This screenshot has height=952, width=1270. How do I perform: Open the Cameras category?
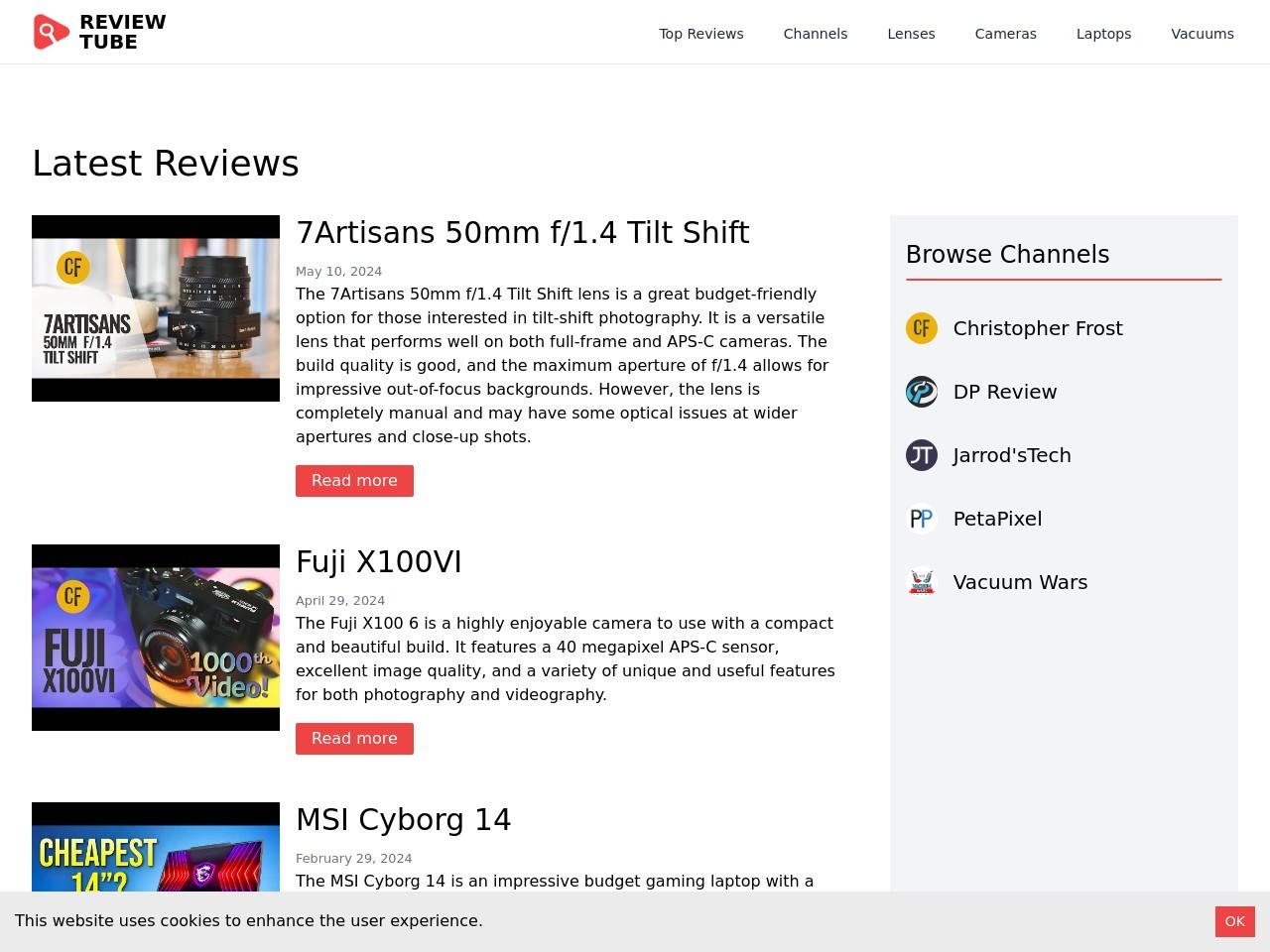tap(1006, 34)
